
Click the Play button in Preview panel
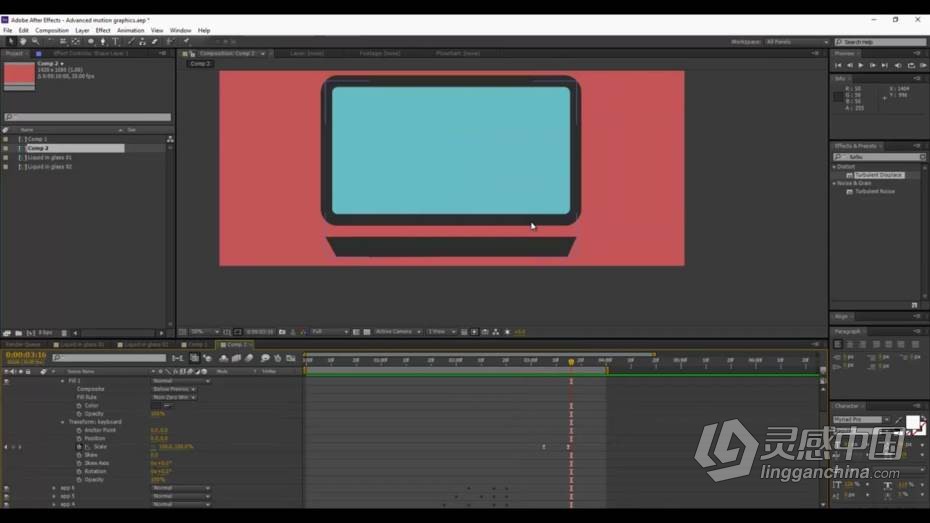point(861,65)
